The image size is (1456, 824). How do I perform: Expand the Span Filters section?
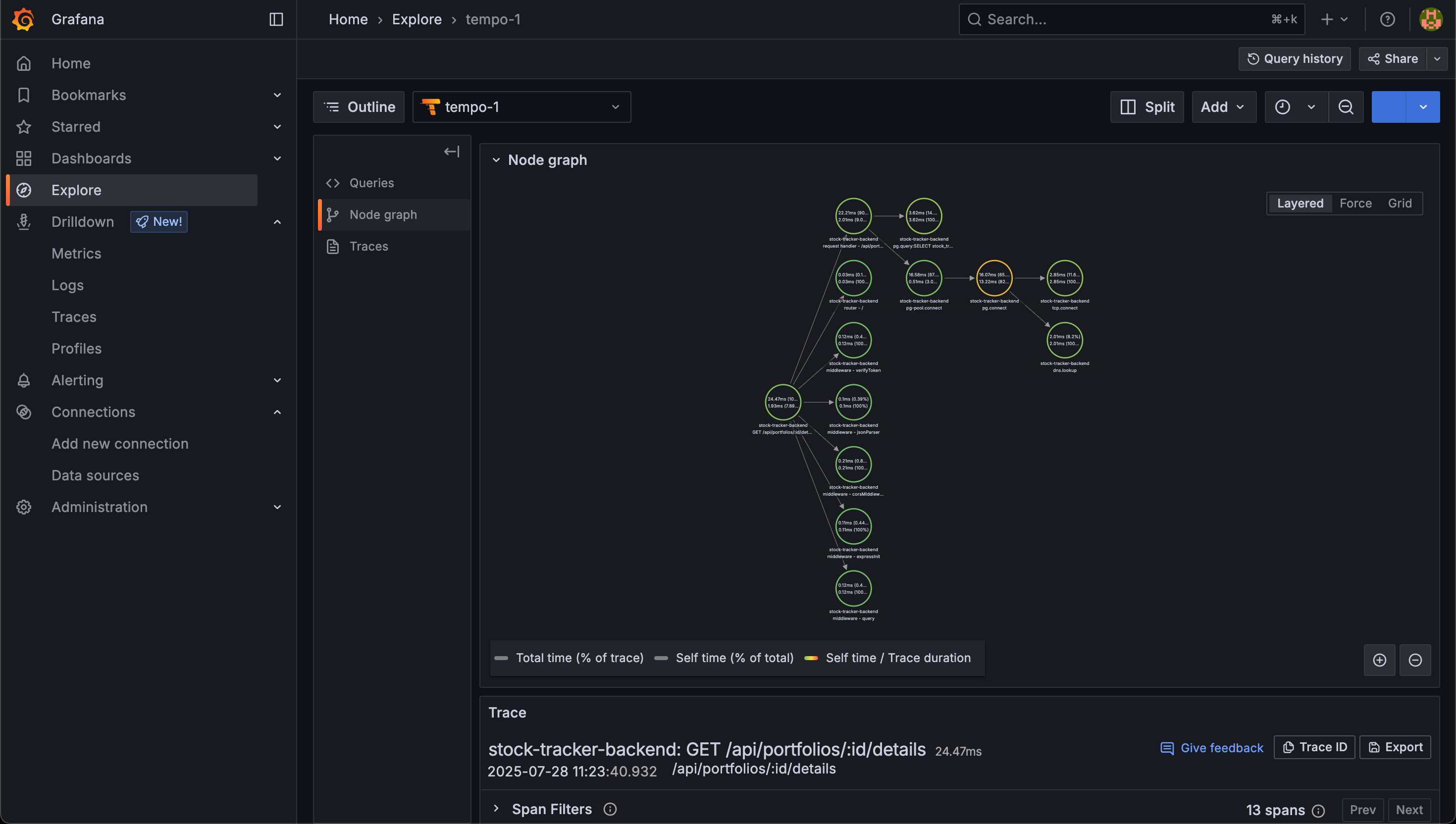pos(496,809)
